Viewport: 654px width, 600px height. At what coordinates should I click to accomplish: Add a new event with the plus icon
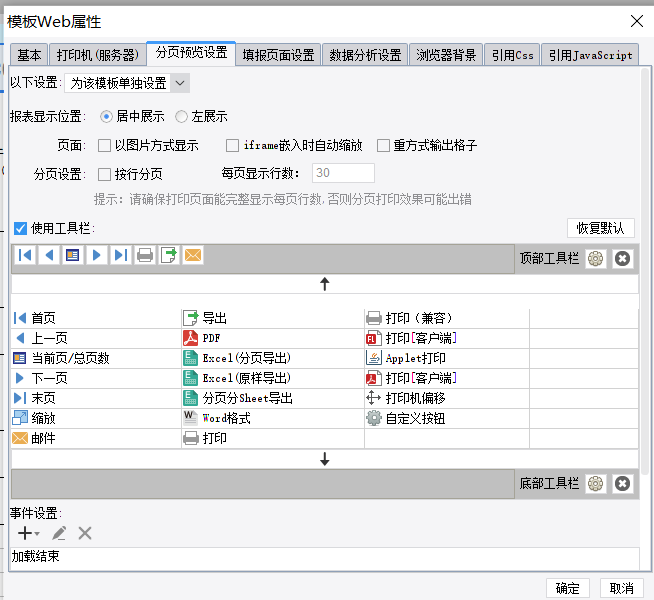[x=28, y=533]
